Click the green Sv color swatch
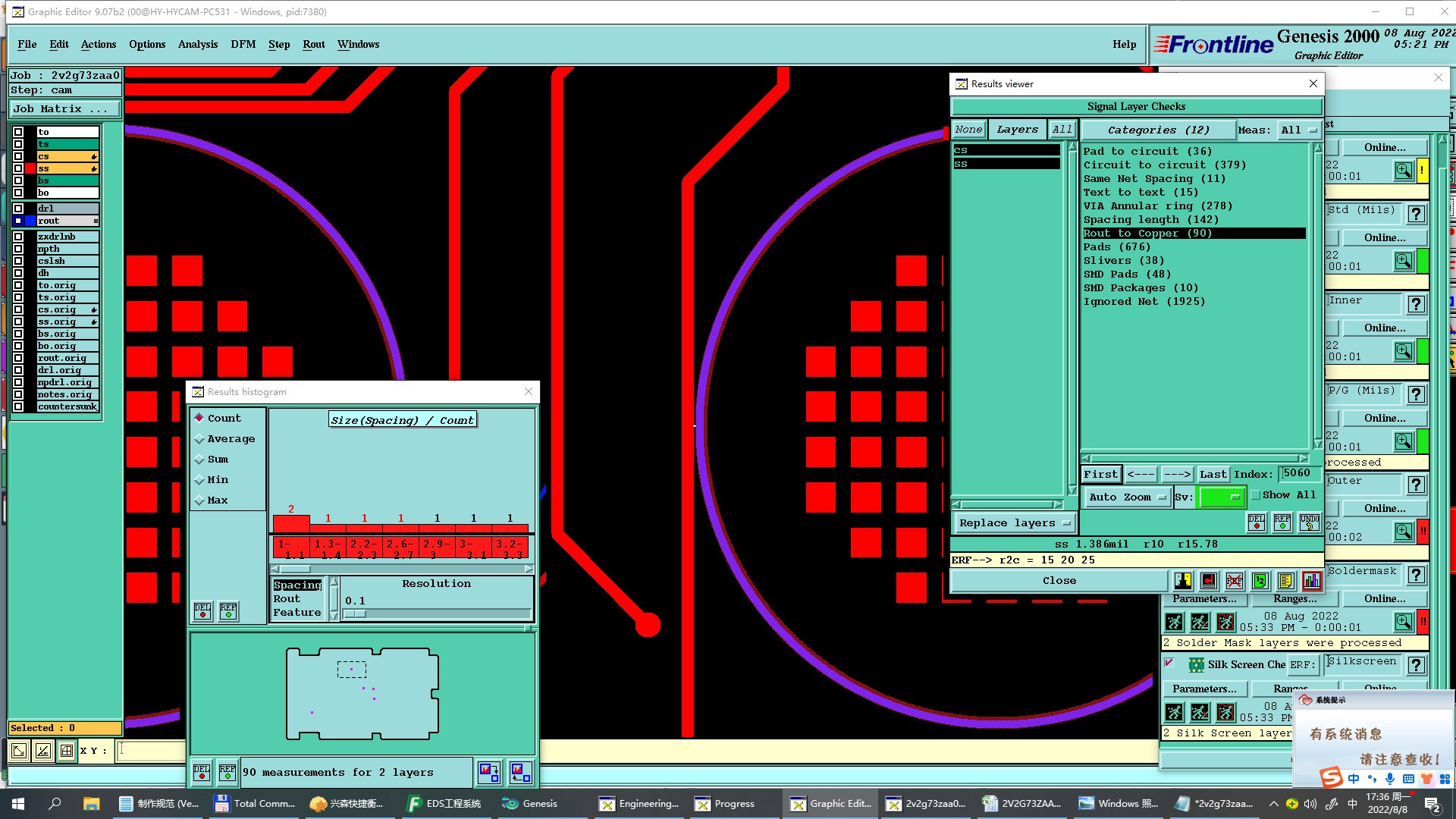The height and width of the screenshot is (819, 1456). [1221, 497]
